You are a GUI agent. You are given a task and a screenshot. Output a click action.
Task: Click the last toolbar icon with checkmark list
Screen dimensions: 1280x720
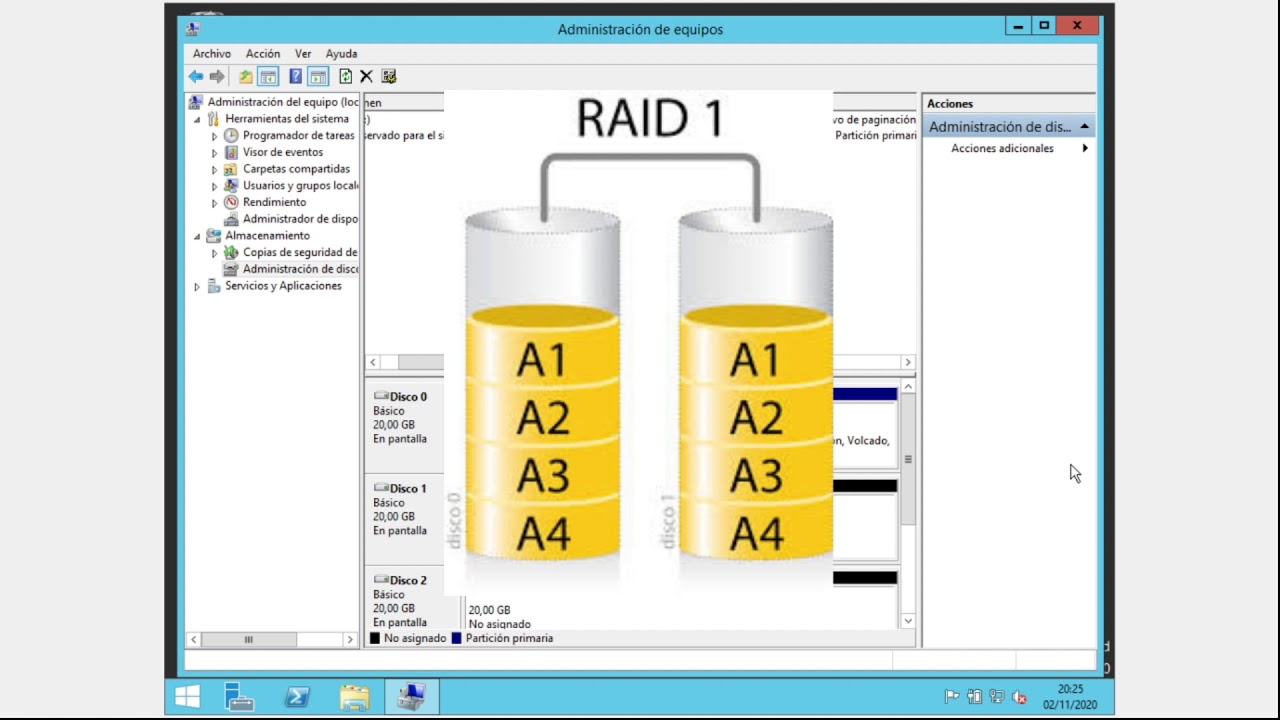pos(389,76)
